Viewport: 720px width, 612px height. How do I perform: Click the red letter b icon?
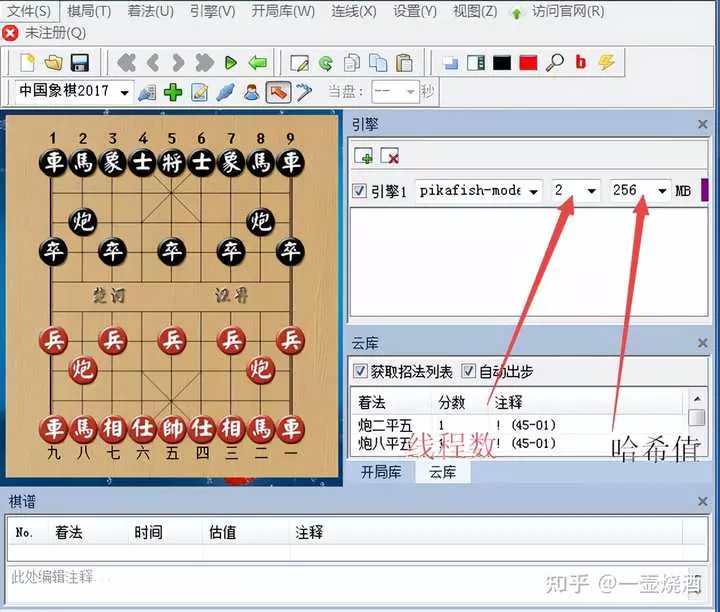pos(581,62)
